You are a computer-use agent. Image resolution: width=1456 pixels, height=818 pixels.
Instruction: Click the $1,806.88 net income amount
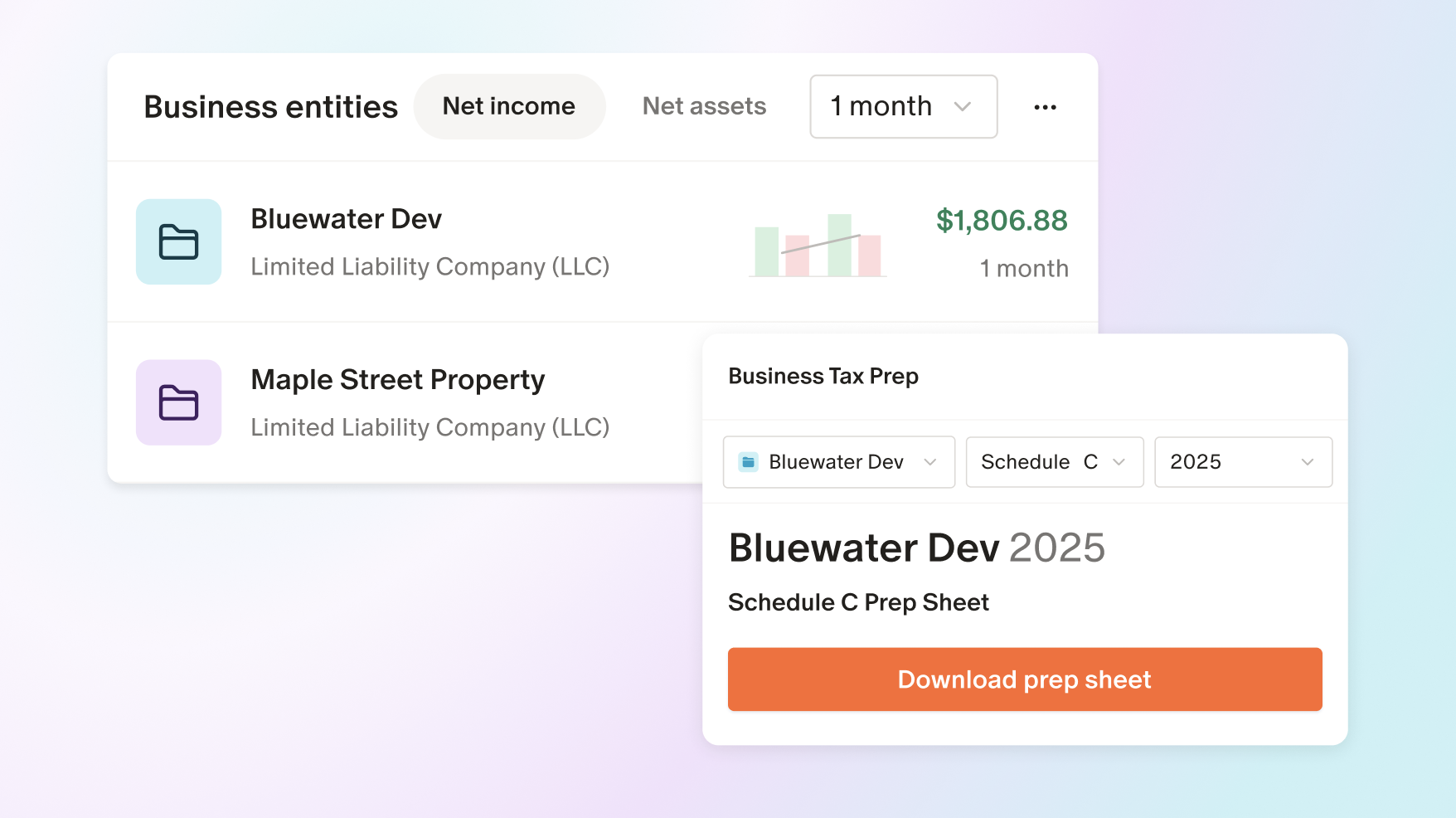pyautogui.click(x=1001, y=221)
